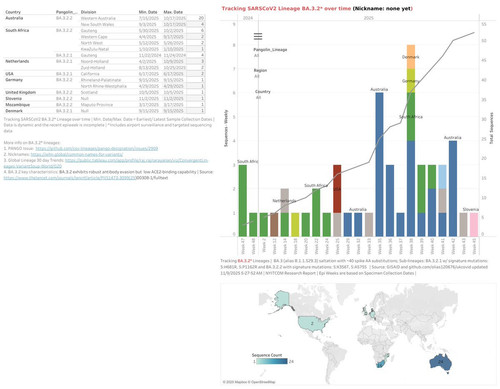The width and height of the screenshot is (500, 389).
Task: Click the Rhineland-Palatinate division cell
Action: click(101, 80)
